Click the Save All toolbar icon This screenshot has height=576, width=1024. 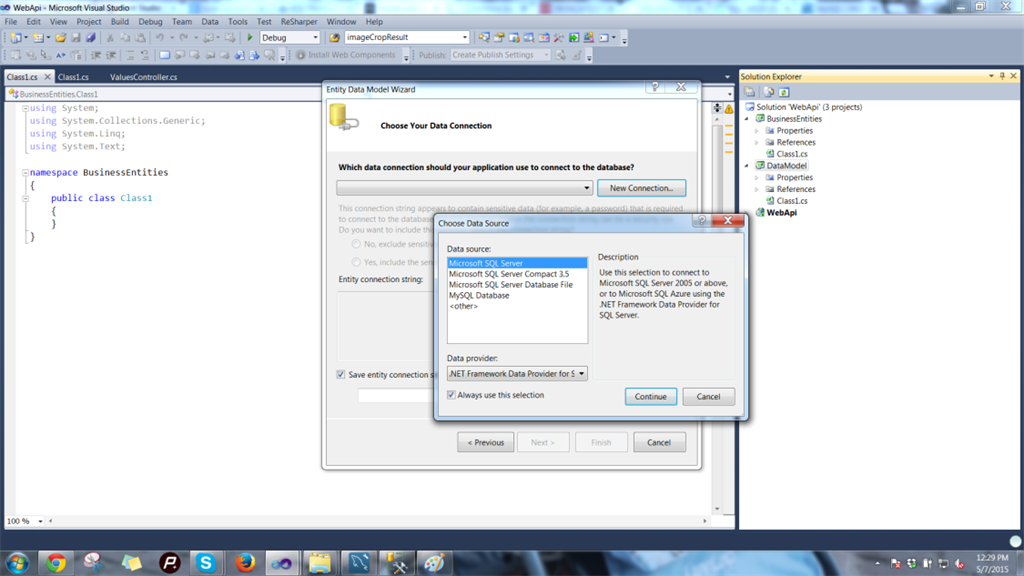pos(91,38)
